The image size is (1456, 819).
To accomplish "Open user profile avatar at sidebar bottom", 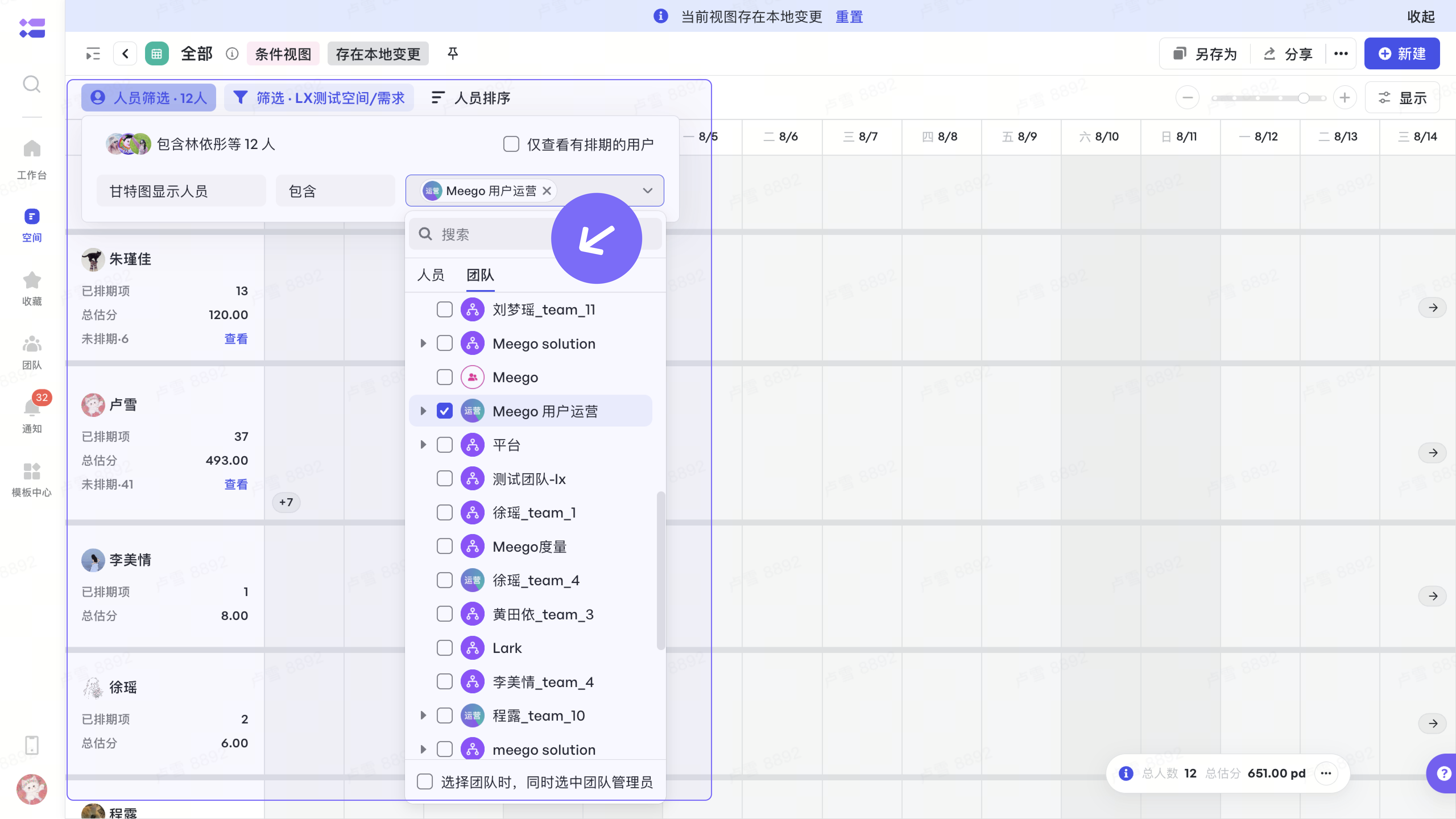I will [x=32, y=789].
